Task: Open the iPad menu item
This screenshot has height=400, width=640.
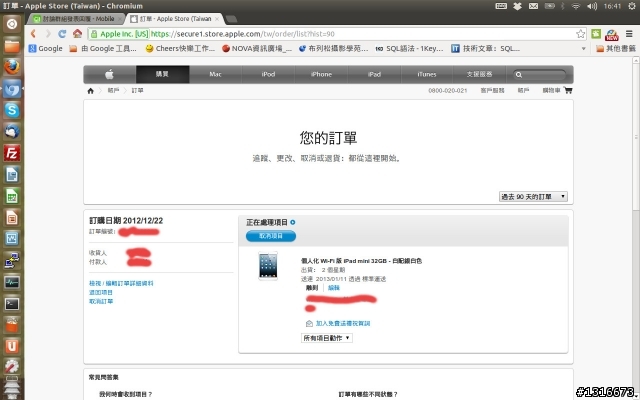Action: pos(374,74)
